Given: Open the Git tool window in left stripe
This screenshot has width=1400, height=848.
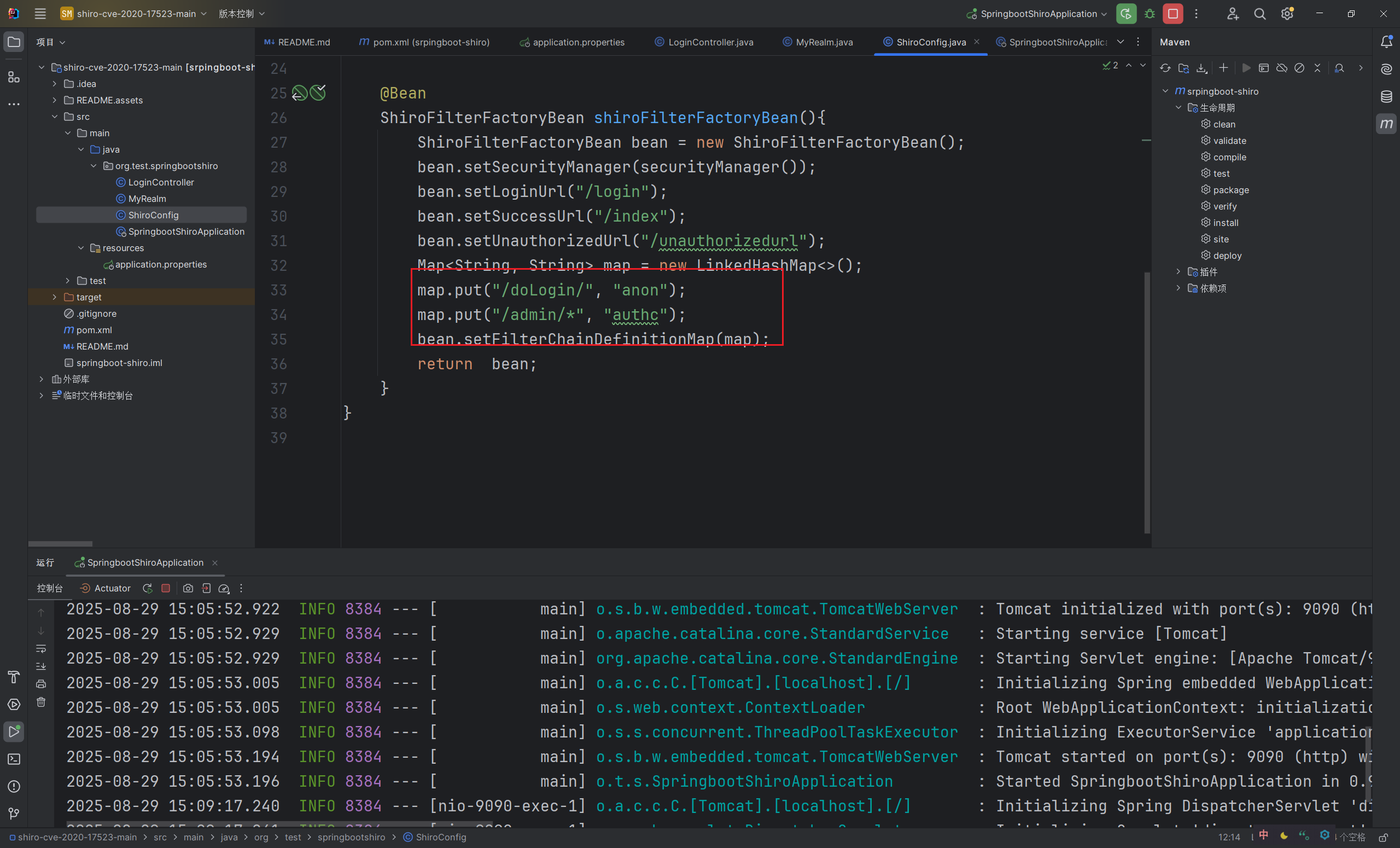Looking at the screenshot, I should pyautogui.click(x=14, y=814).
